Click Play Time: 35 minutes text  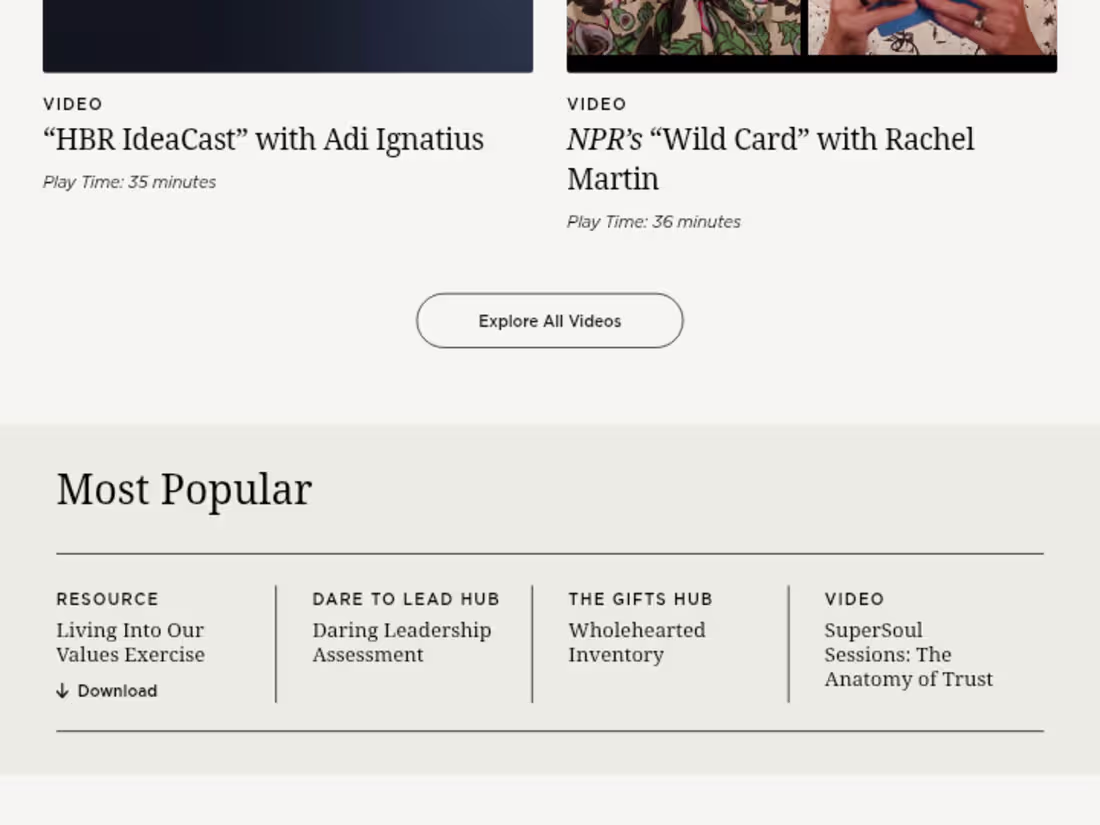(x=129, y=182)
